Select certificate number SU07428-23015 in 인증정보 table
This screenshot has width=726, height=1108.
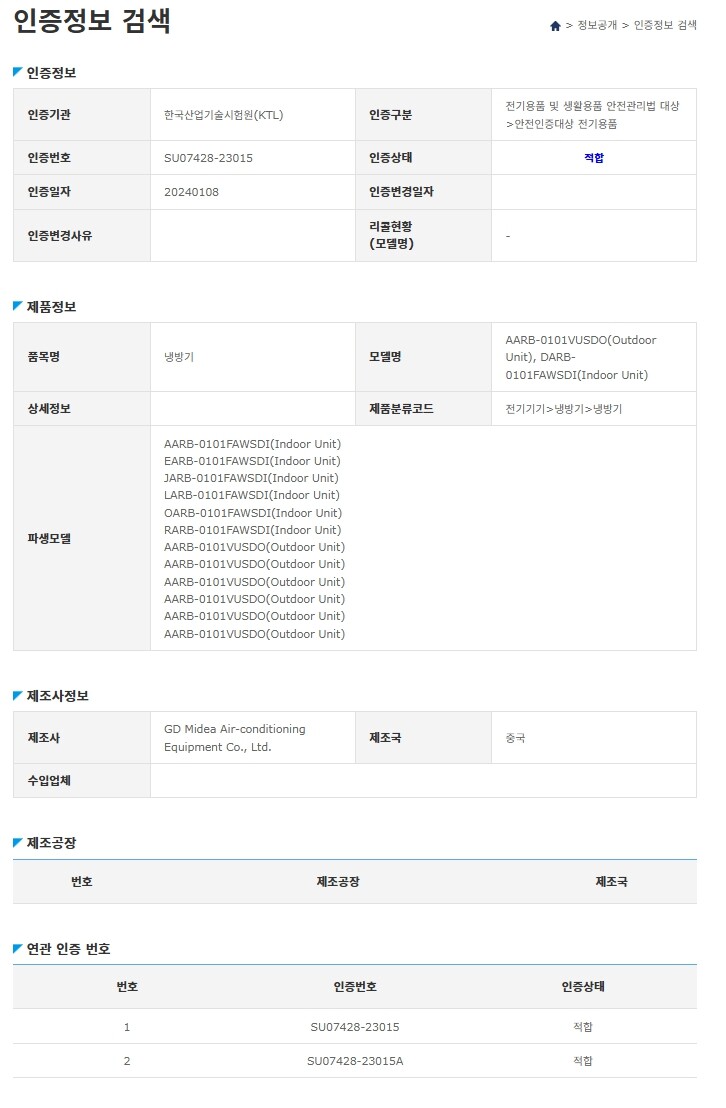pos(208,158)
